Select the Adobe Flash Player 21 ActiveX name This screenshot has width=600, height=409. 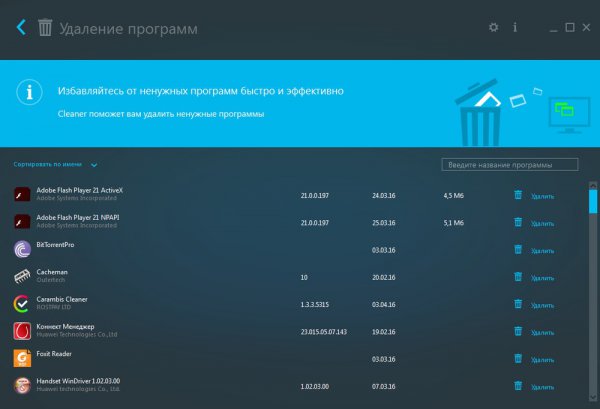tap(80, 190)
